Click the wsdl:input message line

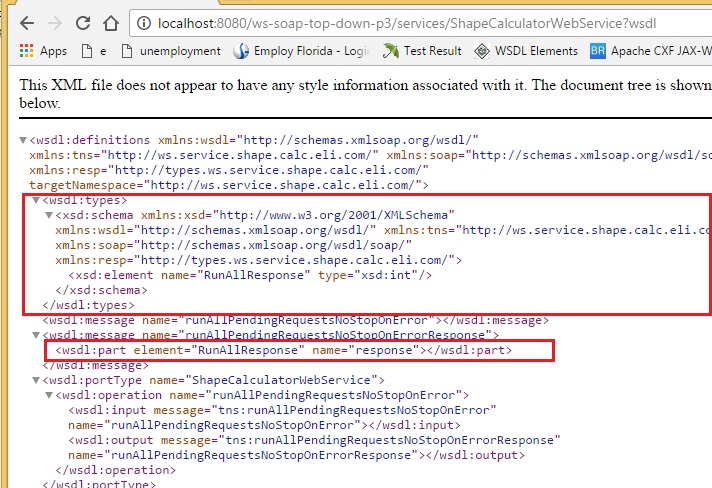[x=282, y=410]
